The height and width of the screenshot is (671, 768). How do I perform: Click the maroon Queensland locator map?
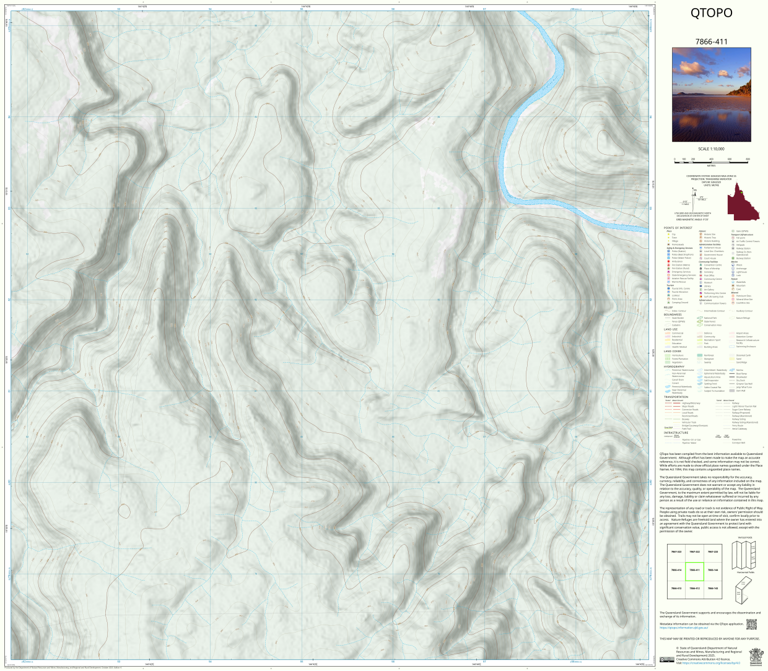(743, 203)
